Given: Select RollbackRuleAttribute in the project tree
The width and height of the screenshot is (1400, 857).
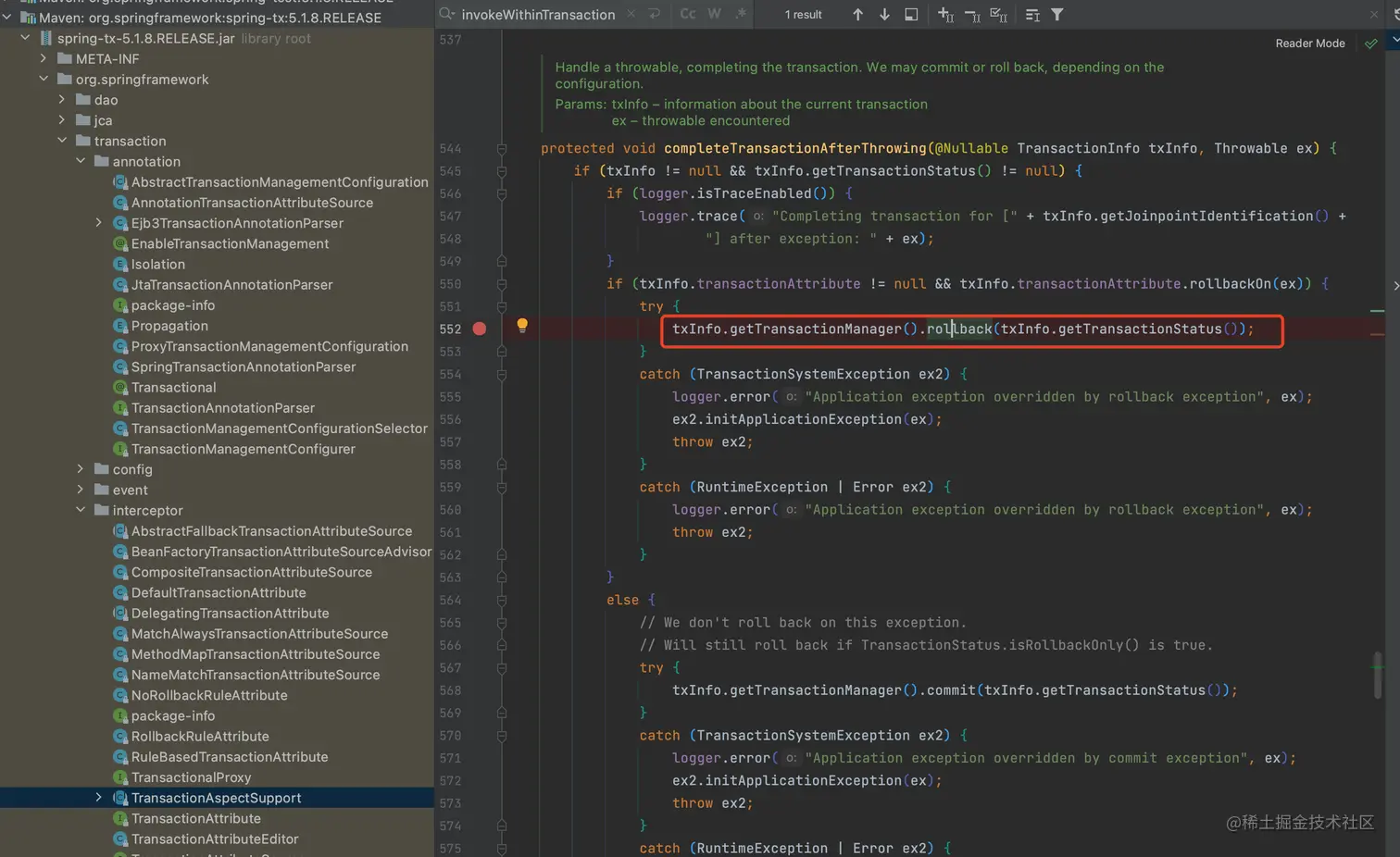Looking at the screenshot, I should [200, 737].
